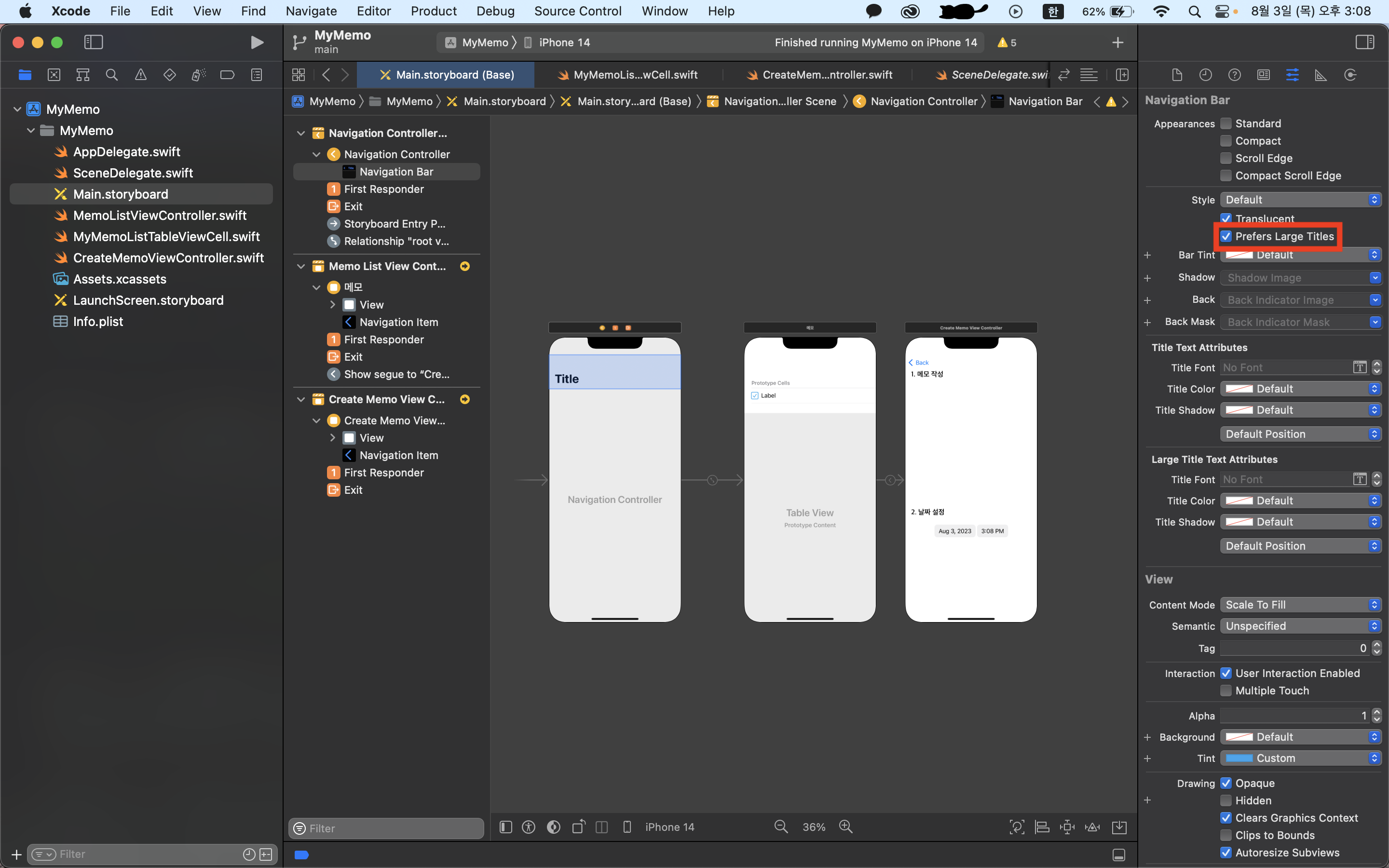Select MemoListViewController.swift in navigator
The height and width of the screenshot is (868, 1389).
[x=160, y=215]
